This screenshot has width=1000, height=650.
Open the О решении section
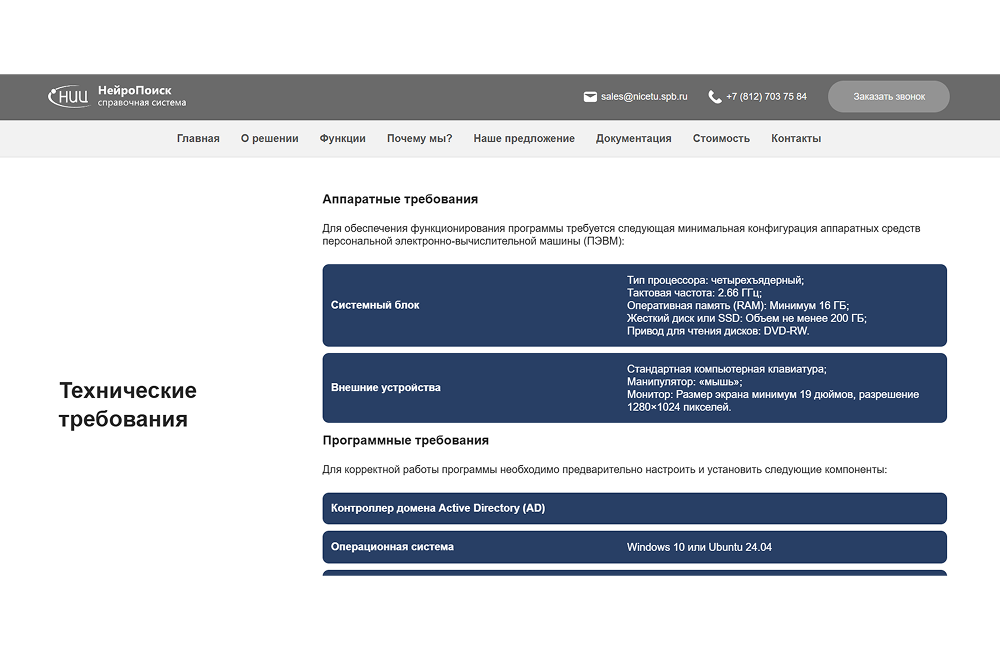coord(270,138)
